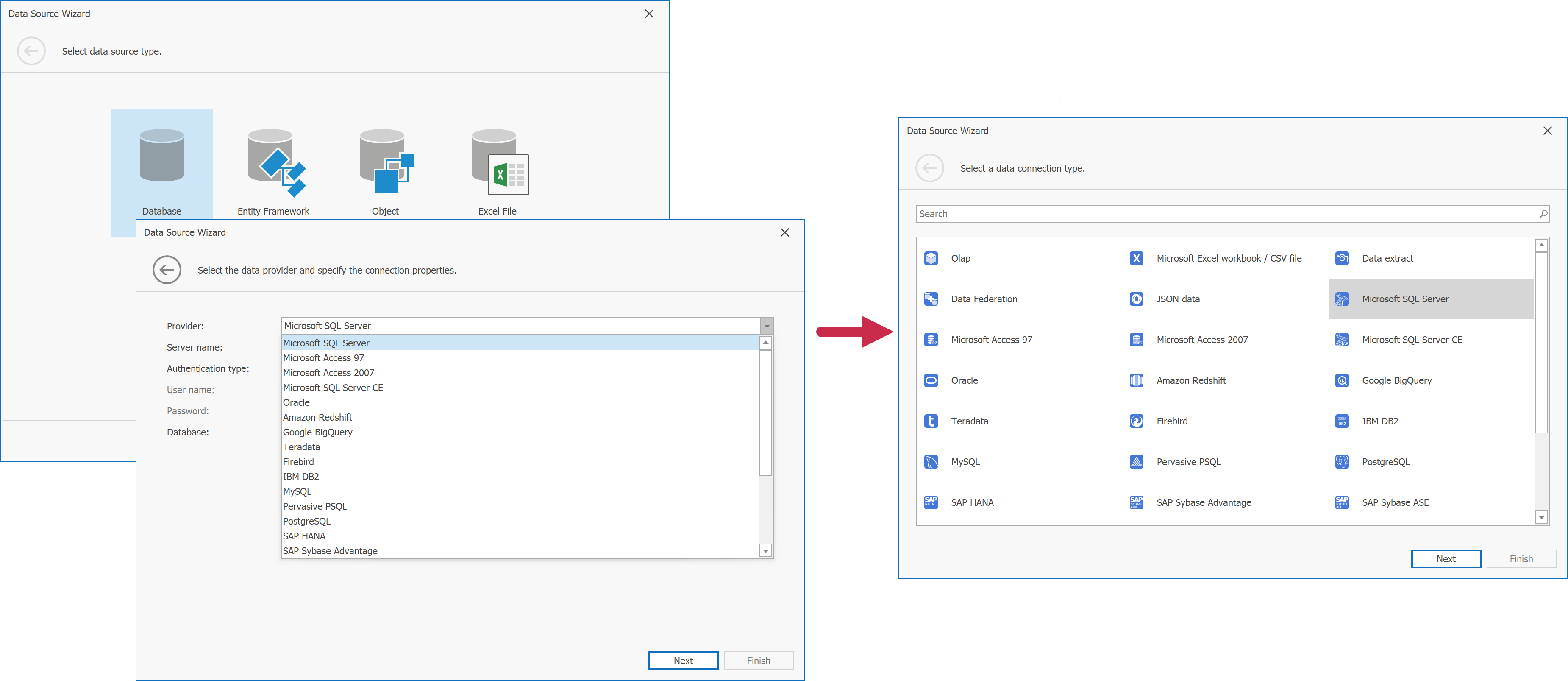The height and width of the screenshot is (681, 1568).
Task: Select Teradata from provider list
Action: tap(520, 447)
